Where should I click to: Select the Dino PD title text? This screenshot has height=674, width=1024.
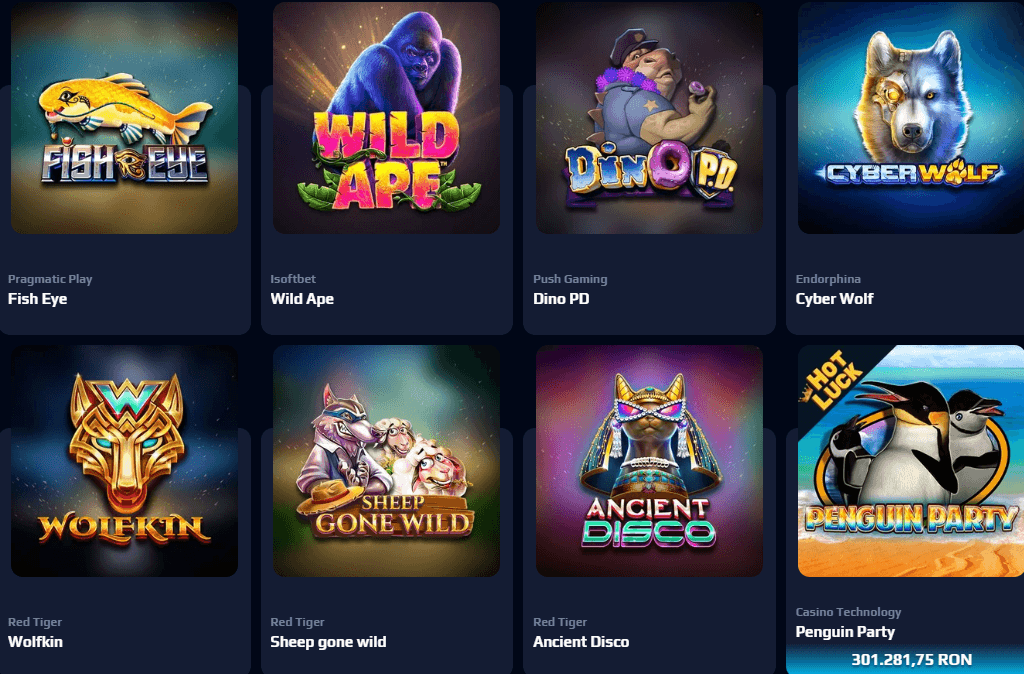[561, 299]
